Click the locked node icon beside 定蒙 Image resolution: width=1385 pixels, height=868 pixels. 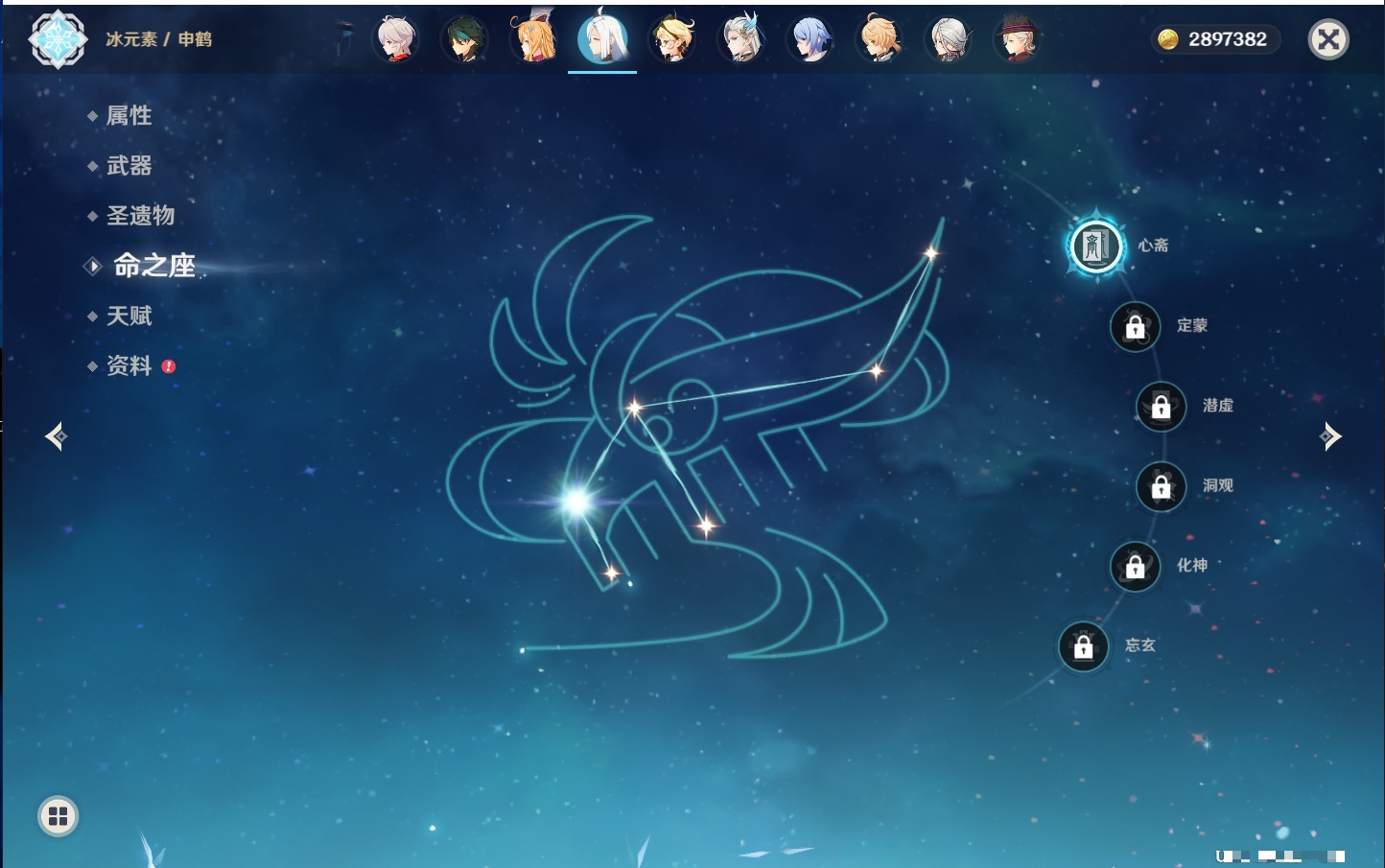tap(1135, 326)
